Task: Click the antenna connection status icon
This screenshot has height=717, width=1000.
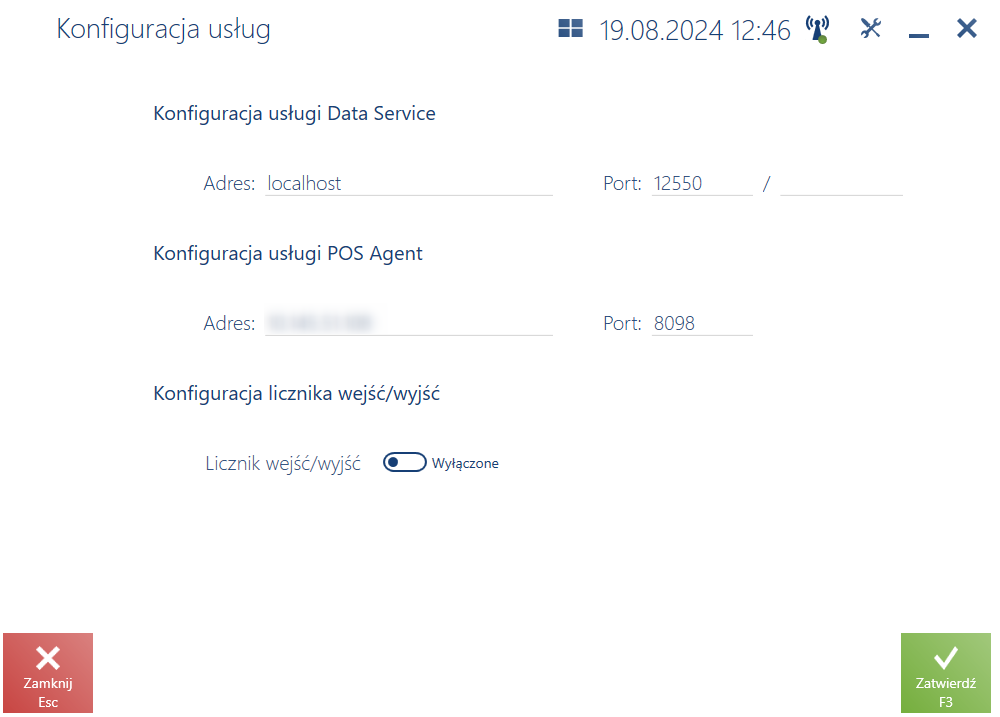Action: (x=817, y=29)
